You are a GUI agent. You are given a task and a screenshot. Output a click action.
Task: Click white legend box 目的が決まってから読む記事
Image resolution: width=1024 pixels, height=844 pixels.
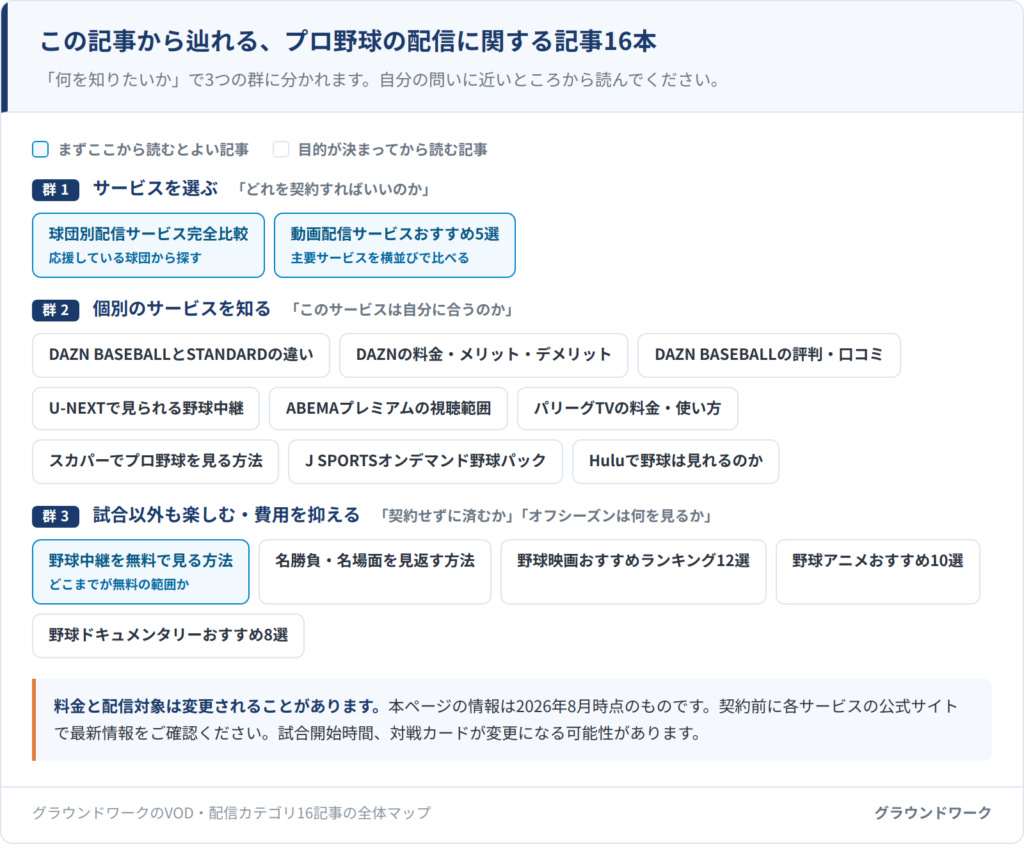click(281, 150)
